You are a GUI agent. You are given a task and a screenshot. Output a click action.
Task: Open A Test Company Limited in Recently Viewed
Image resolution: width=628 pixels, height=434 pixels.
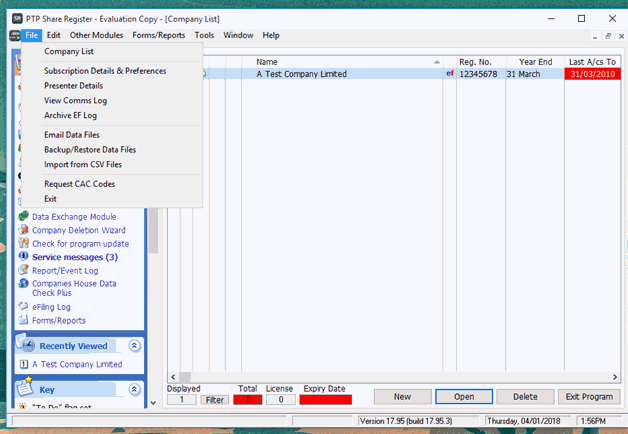coord(77,364)
